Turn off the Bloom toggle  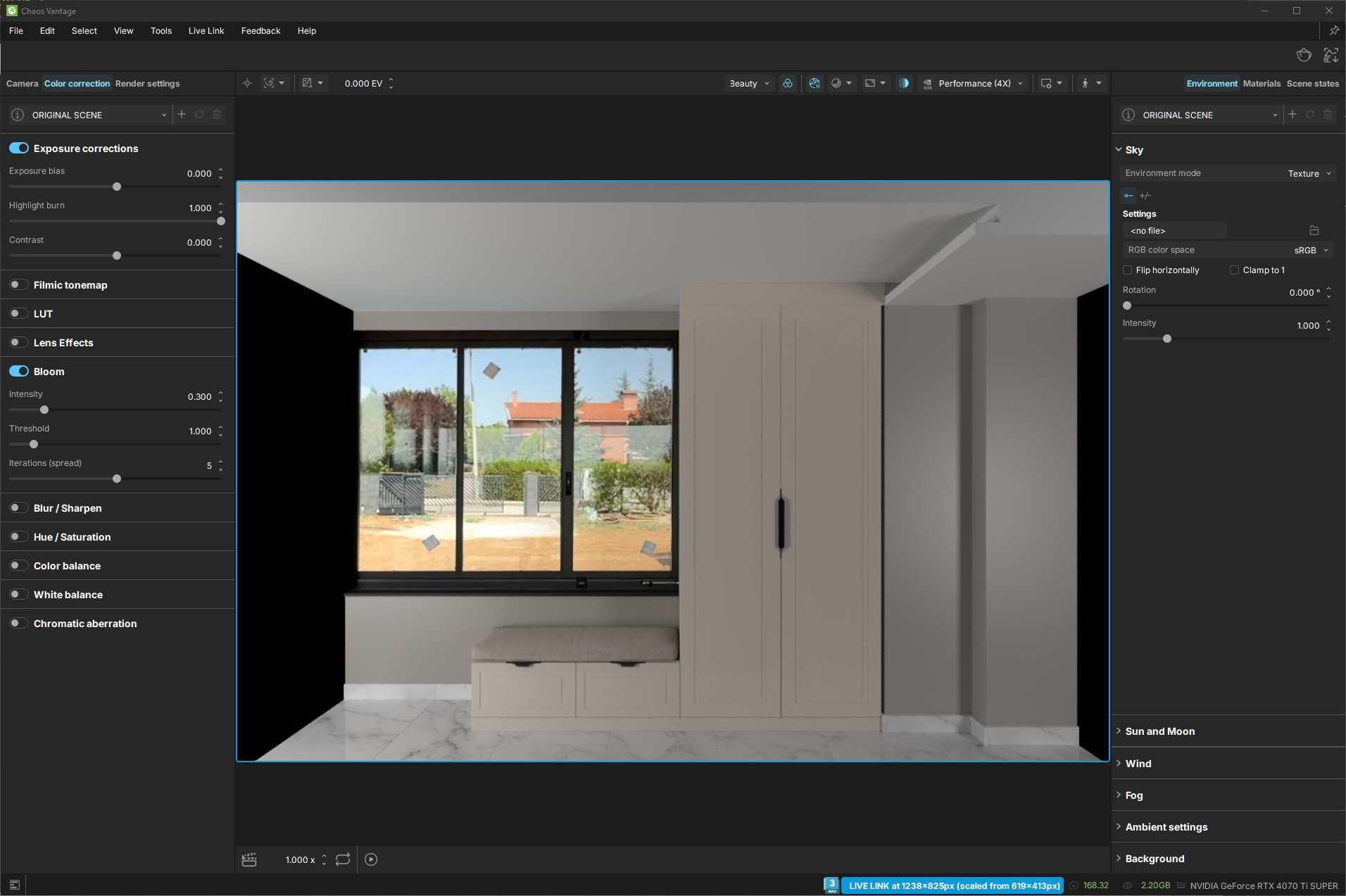point(19,372)
